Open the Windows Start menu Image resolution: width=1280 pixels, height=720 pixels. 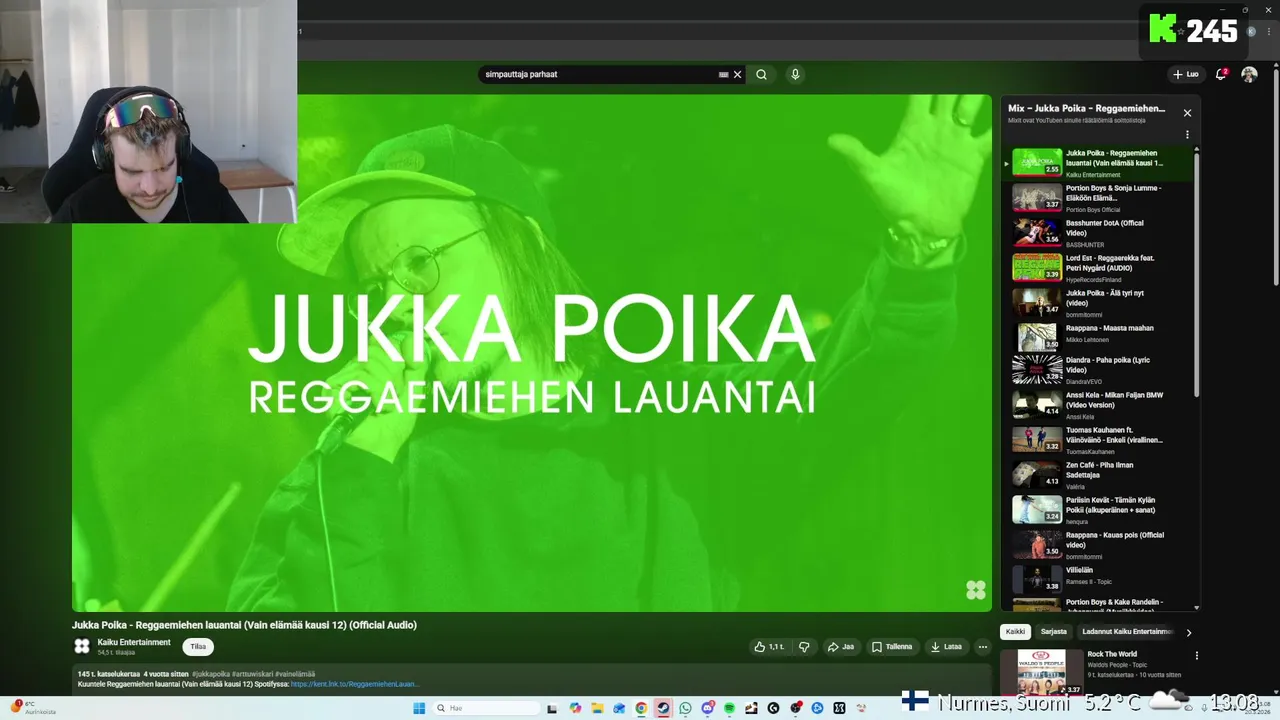coord(419,708)
